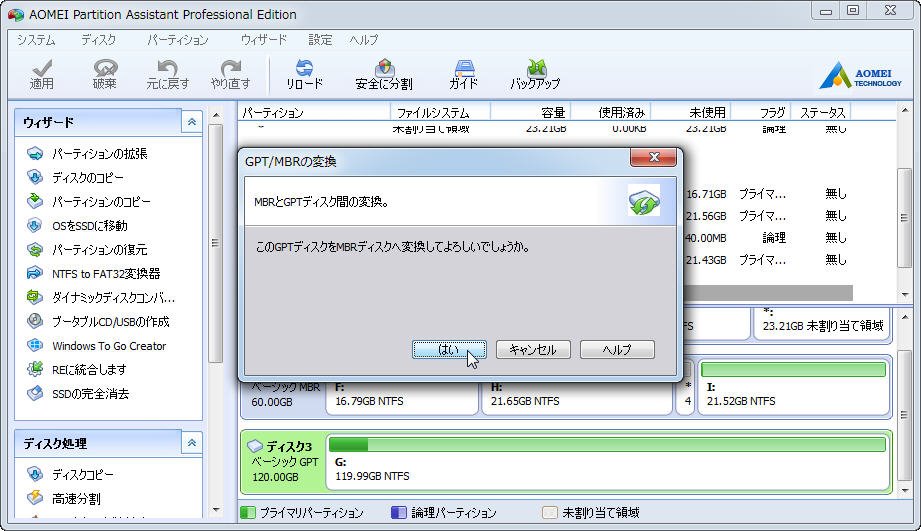
Task: Click the ディスク3 disk icon
Action: (255, 446)
